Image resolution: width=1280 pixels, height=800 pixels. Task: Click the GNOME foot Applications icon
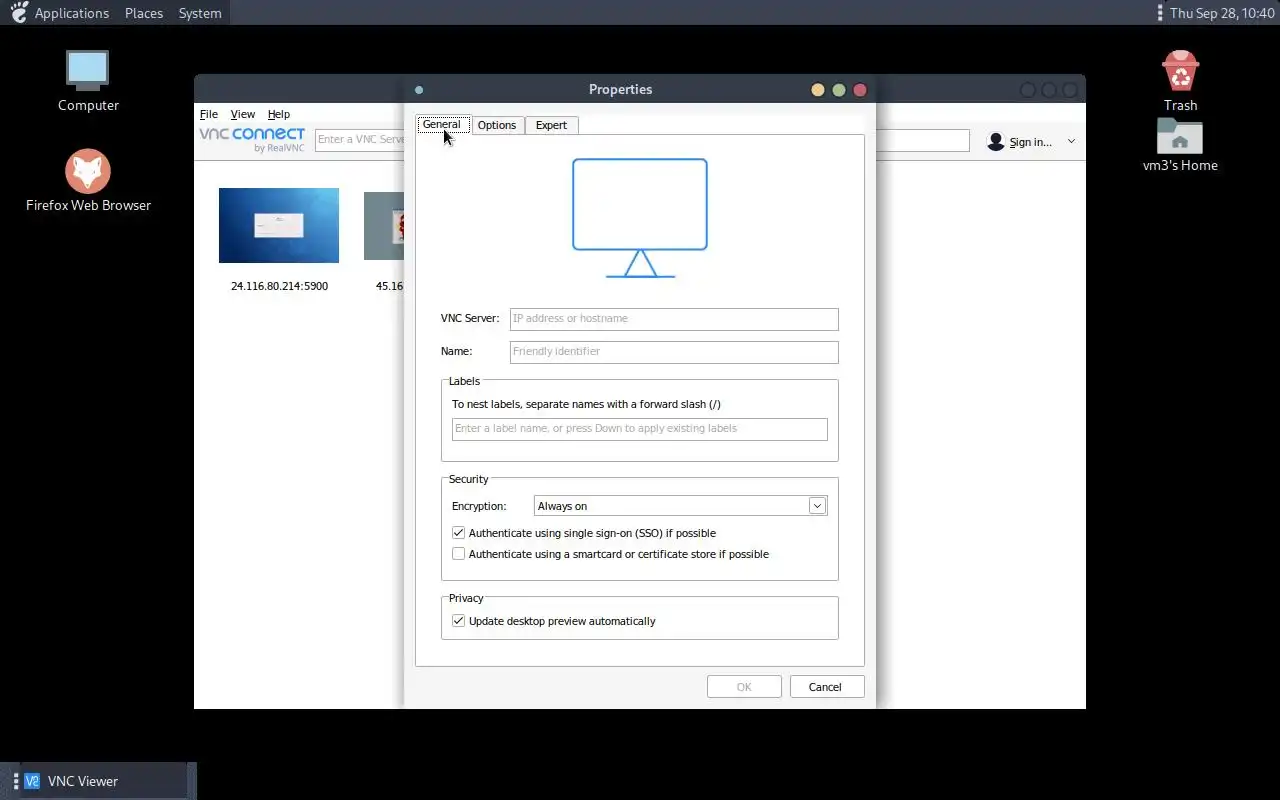(18, 13)
